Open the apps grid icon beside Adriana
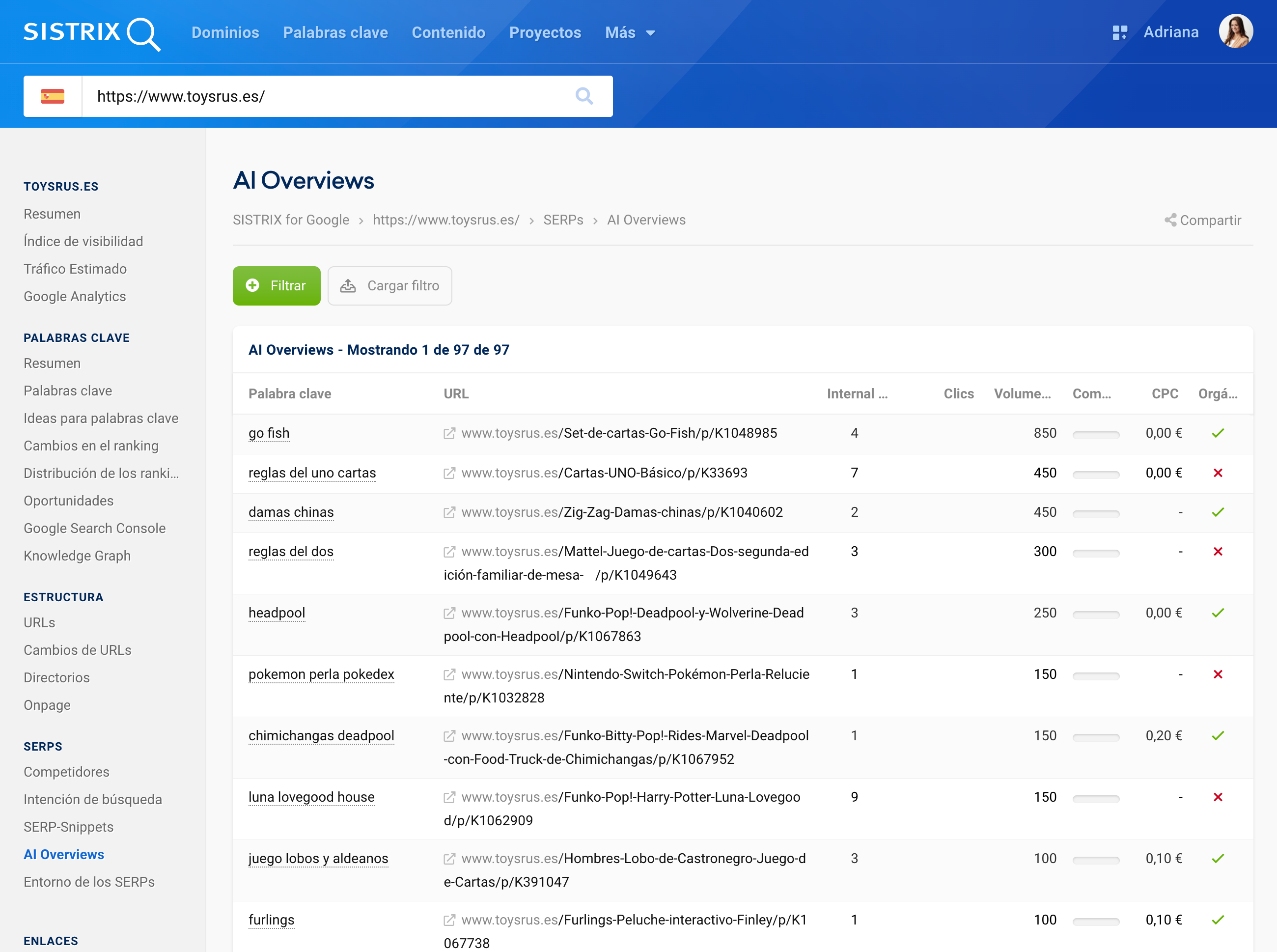 coord(1119,32)
